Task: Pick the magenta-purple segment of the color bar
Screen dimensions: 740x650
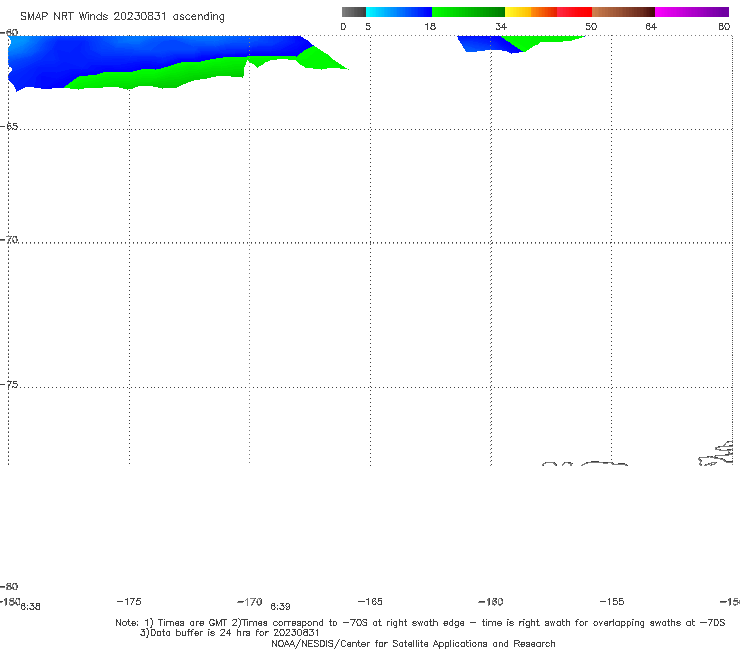Action: coord(692,12)
